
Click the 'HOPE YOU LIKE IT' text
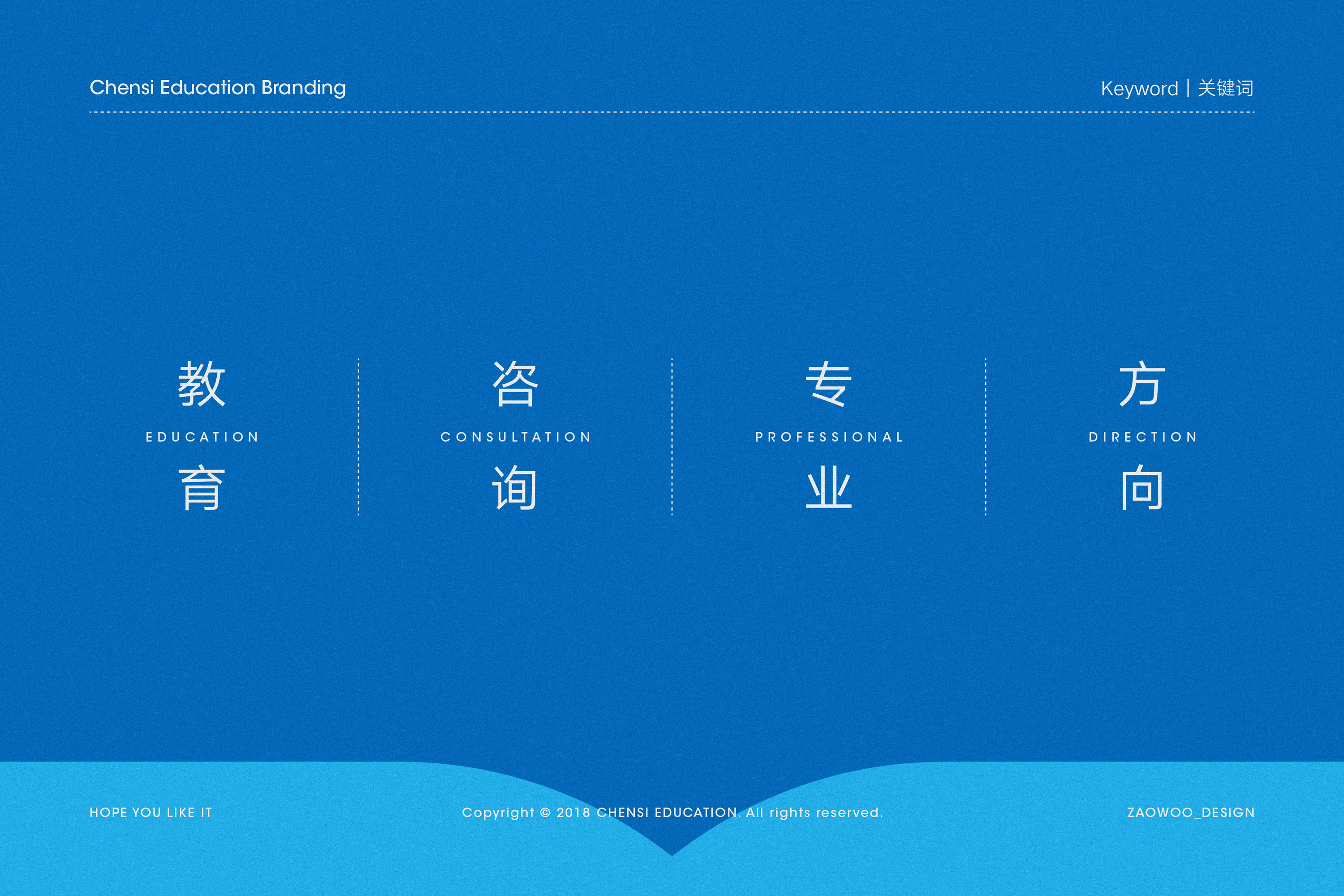click(x=151, y=813)
